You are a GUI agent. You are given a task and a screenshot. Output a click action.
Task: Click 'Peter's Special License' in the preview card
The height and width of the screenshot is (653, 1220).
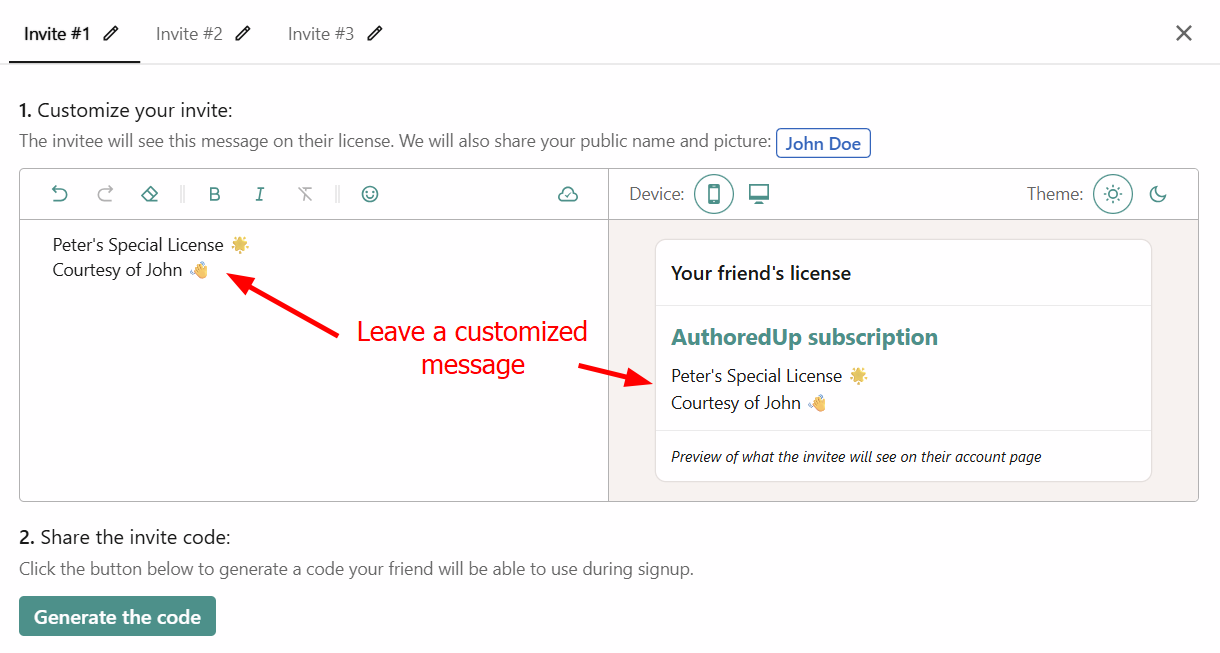(x=769, y=376)
